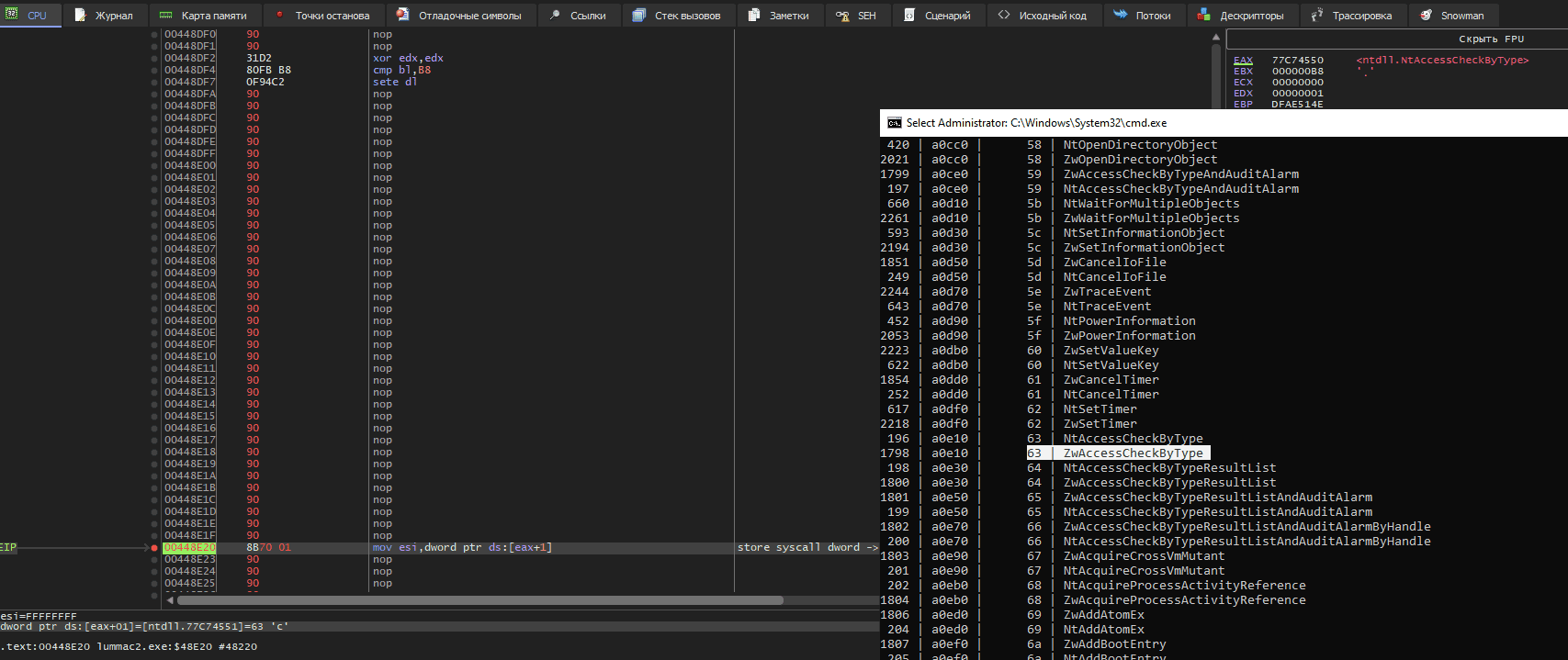Select the cmp bl,B8 instruction

(x=401, y=70)
